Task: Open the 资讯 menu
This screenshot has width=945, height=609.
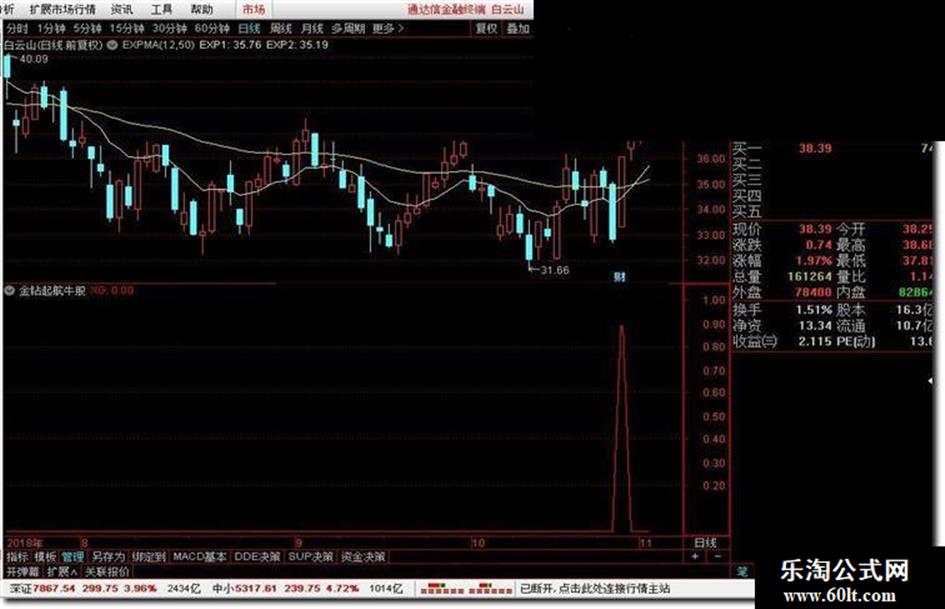Action: pos(122,9)
